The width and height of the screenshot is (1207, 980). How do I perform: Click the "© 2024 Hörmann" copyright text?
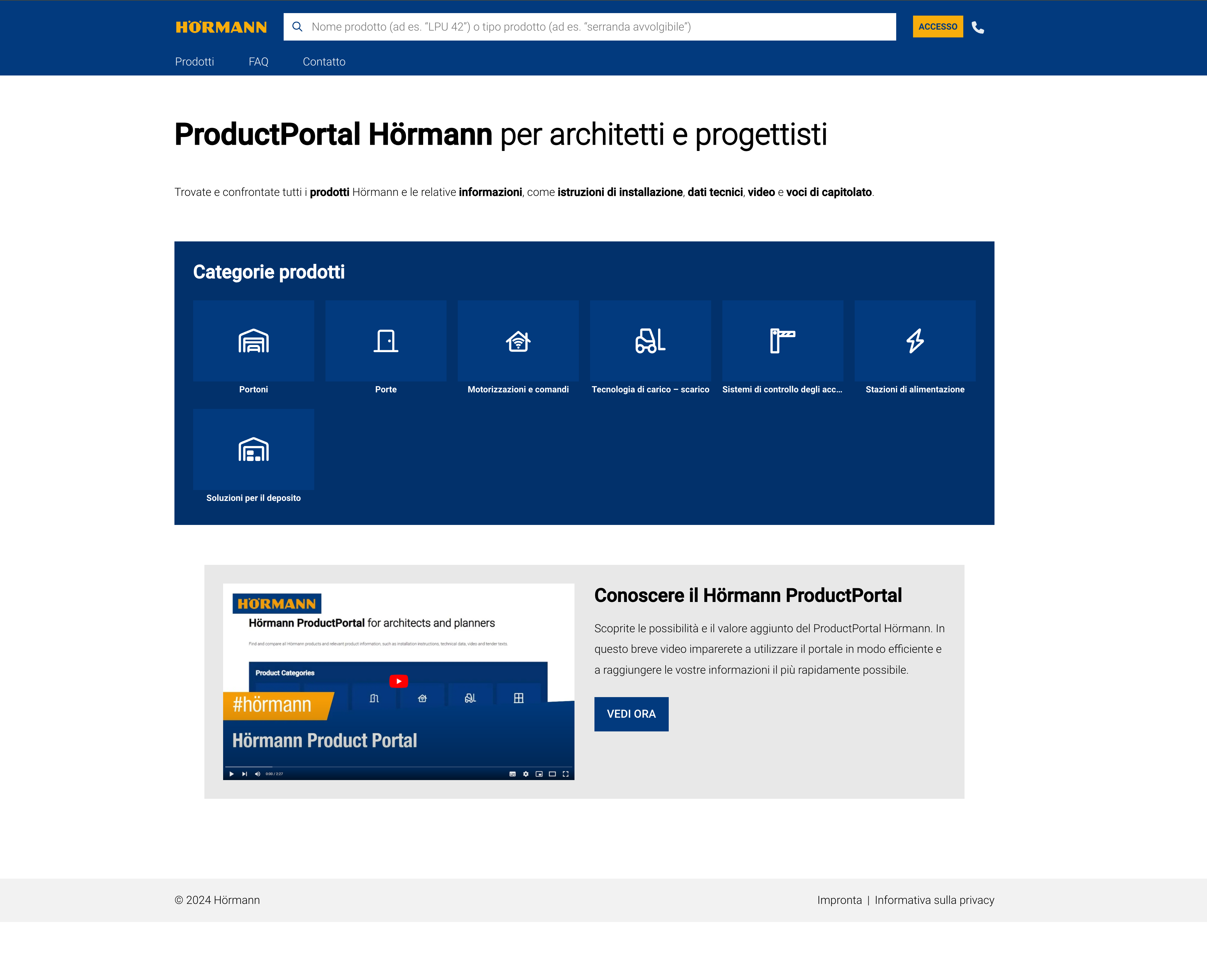pyautogui.click(x=217, y=900)
